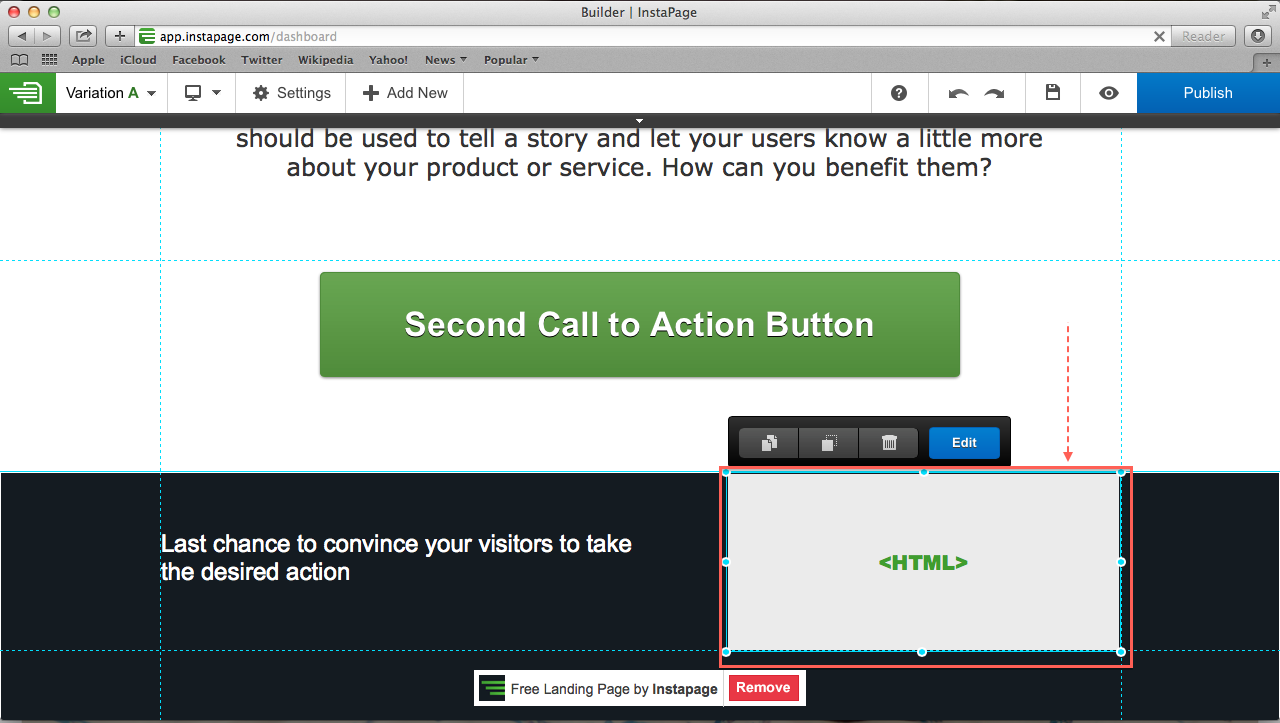Screen dimensions: 1280x723
Task: Remove the Instapage branding badge
Action: [763, 688]
